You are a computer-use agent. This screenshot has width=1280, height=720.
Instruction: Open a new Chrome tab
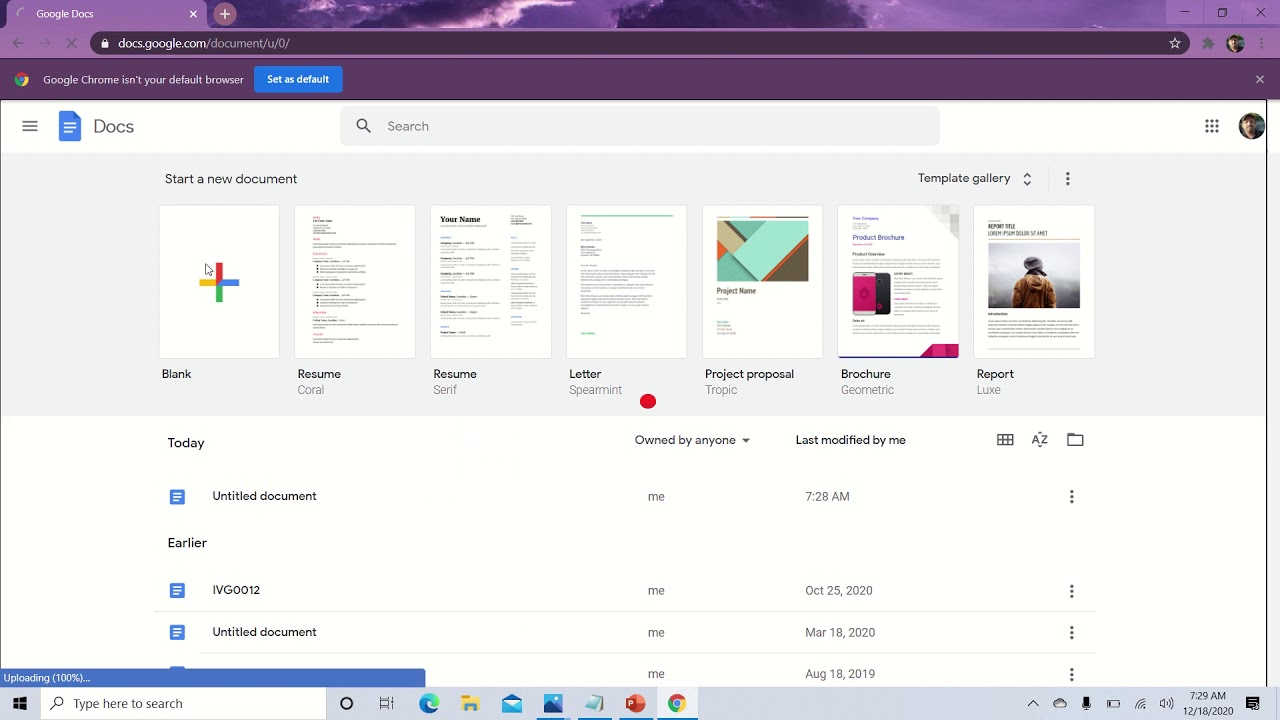pos(225,14)
